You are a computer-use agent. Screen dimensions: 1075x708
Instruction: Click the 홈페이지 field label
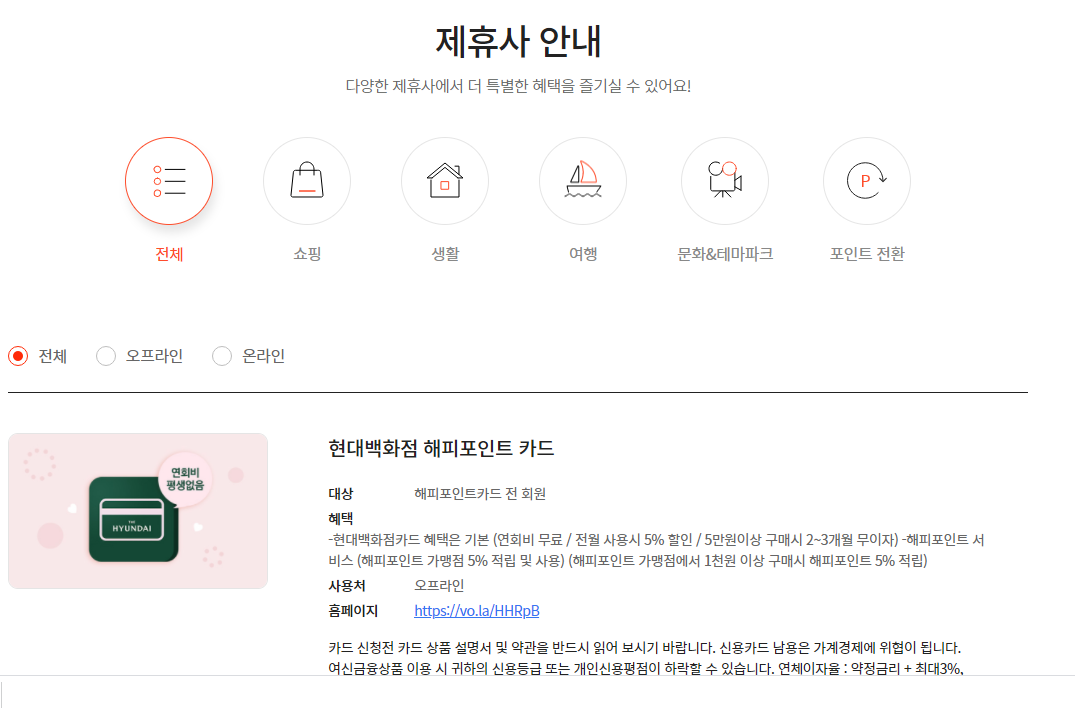[x=353, y=611]
